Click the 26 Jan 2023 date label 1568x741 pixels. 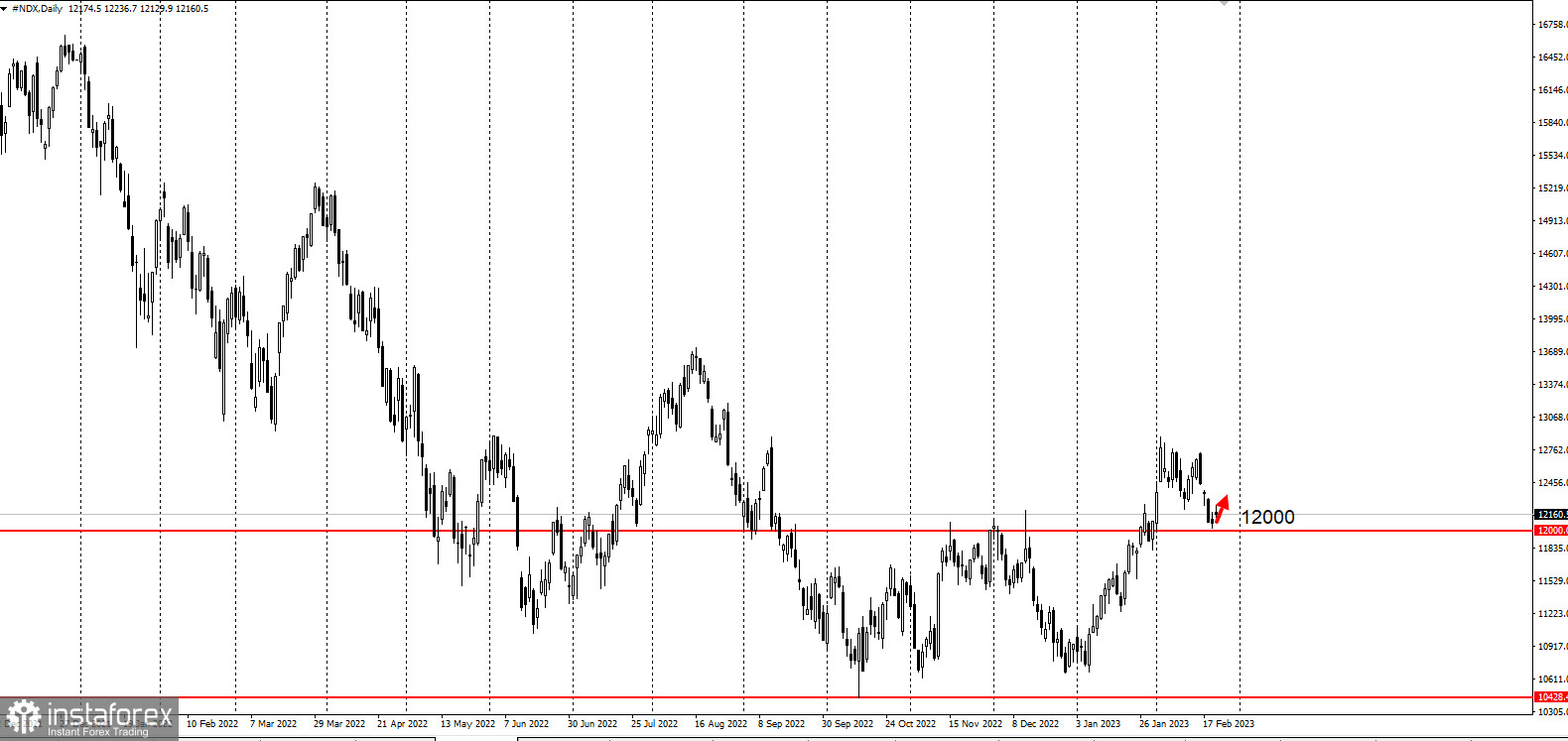pyautogui.click(x=1164, y=724)
